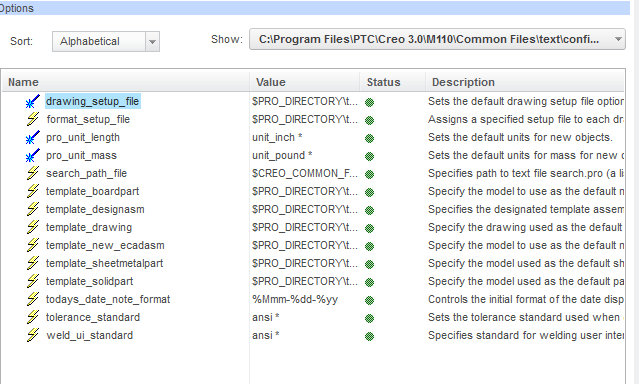
Task: Click green status dot for format_setup_file
Action: 370,120
